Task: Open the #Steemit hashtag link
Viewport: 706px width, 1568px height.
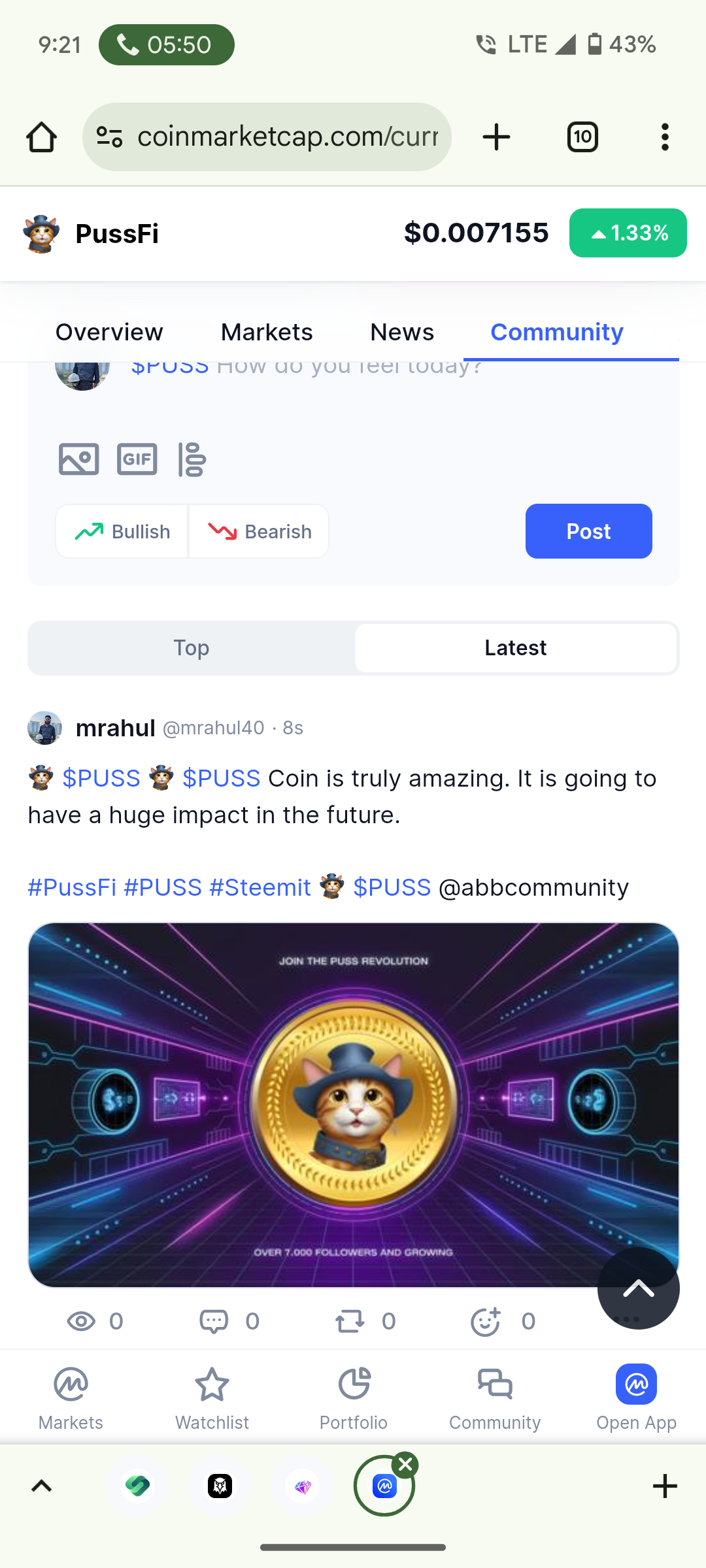Action: click(x=260, y=887)
